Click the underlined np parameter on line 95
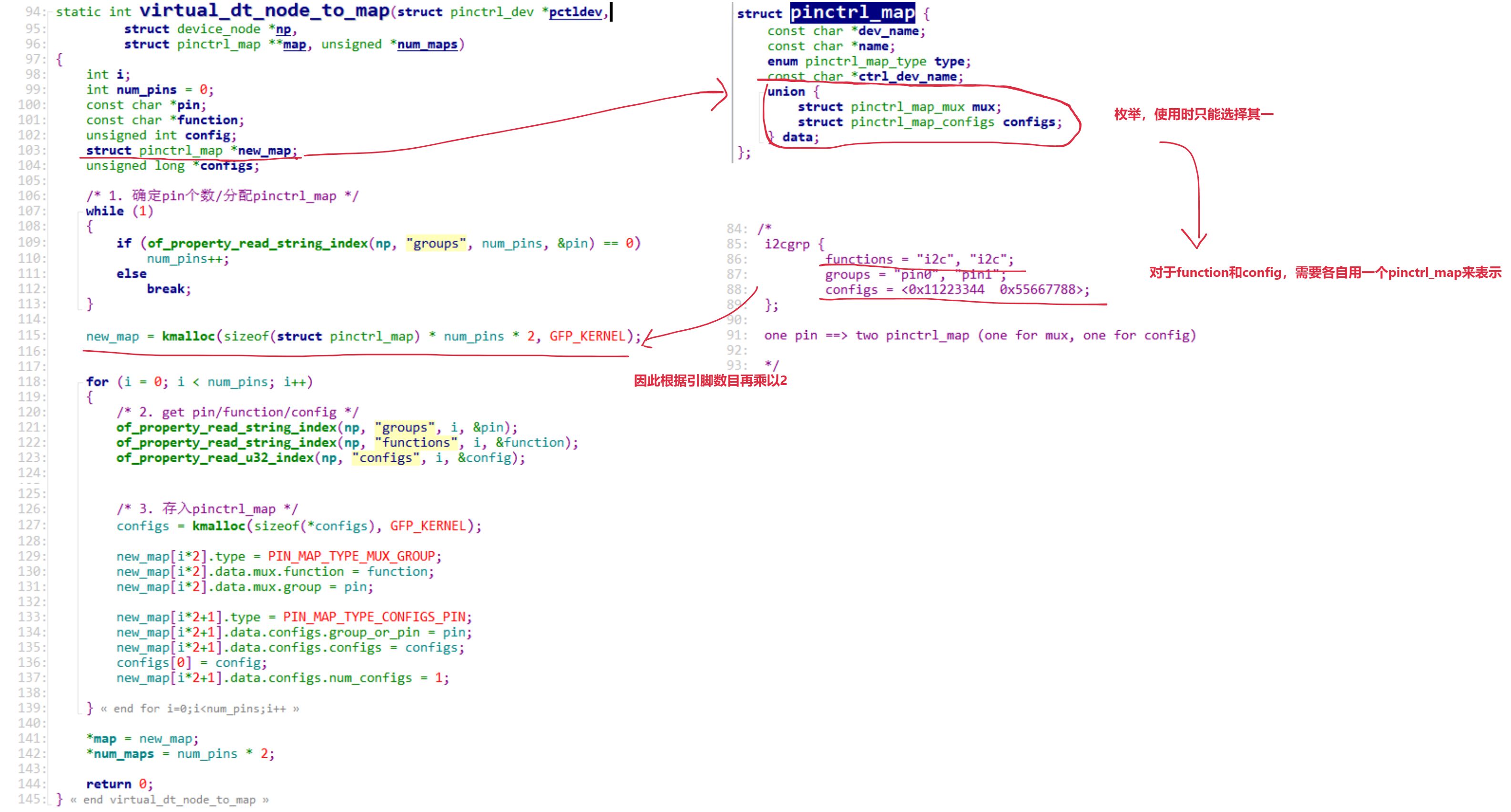1511x812 pixels. pyautogui.click(x=283, y=30)
